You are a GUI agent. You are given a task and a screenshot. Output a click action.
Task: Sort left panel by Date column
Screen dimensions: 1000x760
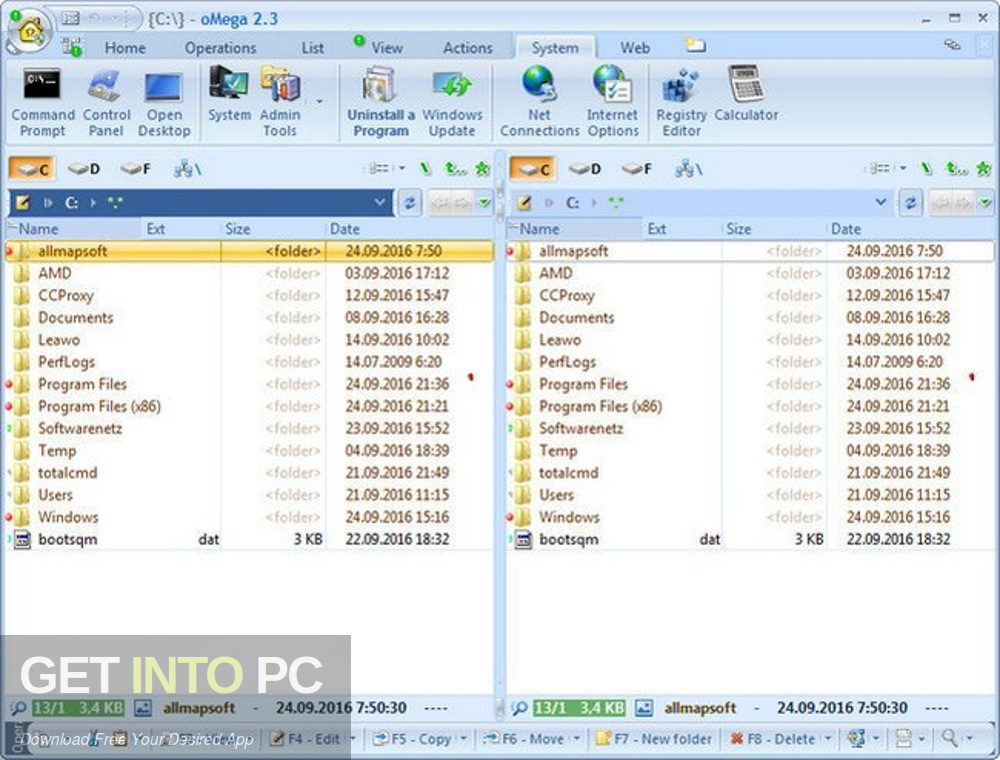[x=408, y=229]
